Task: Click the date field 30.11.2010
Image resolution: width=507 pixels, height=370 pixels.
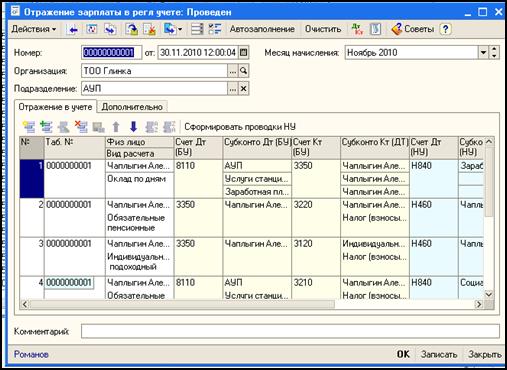Action: (x=198, y=53)
